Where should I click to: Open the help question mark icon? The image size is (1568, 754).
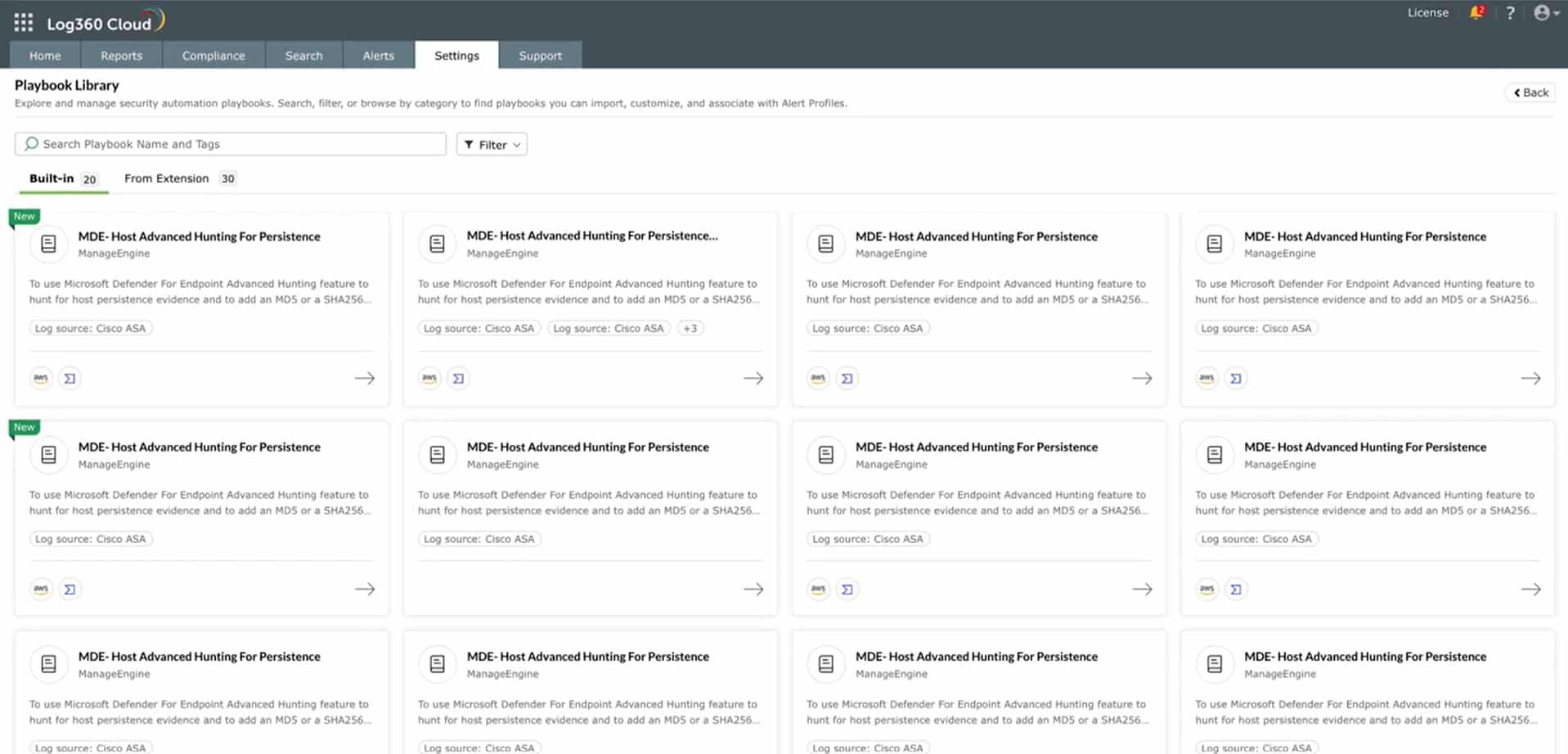tap(1510, 13)
